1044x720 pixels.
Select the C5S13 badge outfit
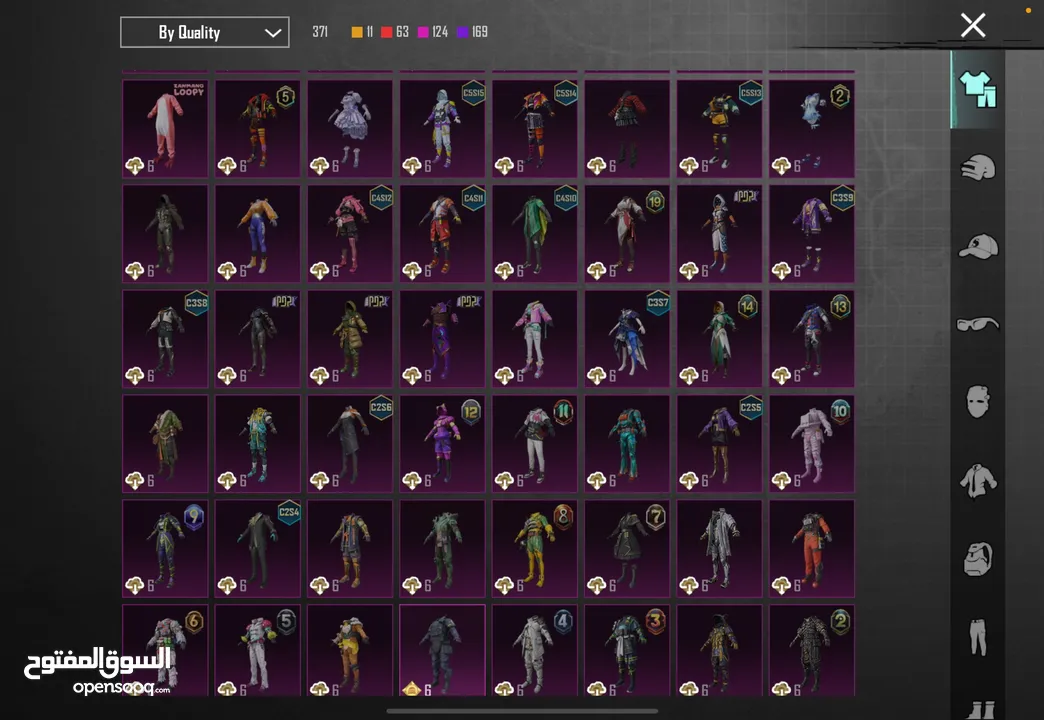(x=720, y=129)
